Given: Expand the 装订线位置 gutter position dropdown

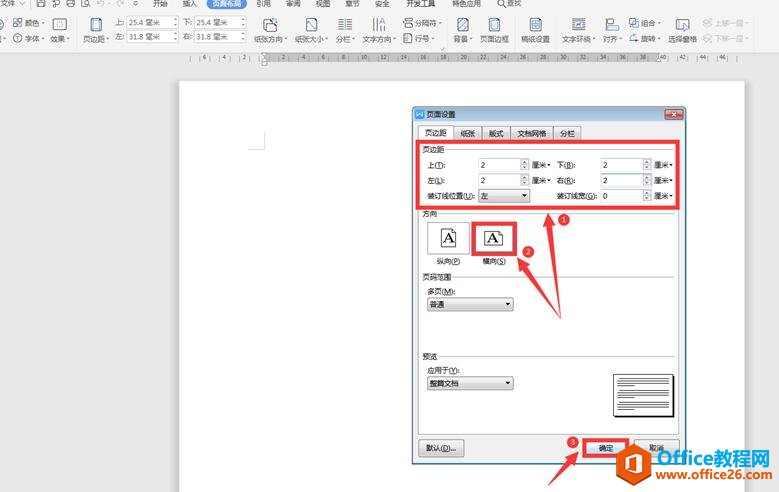Looking at the screenshot, I should pyautogui.click(x=503, y=196).
